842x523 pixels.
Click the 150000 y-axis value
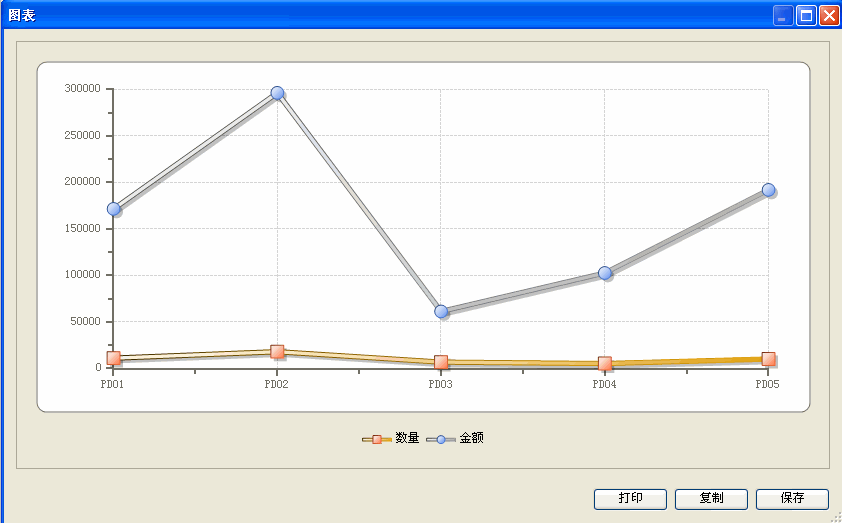pyautogui.click(x=83, y=228)
